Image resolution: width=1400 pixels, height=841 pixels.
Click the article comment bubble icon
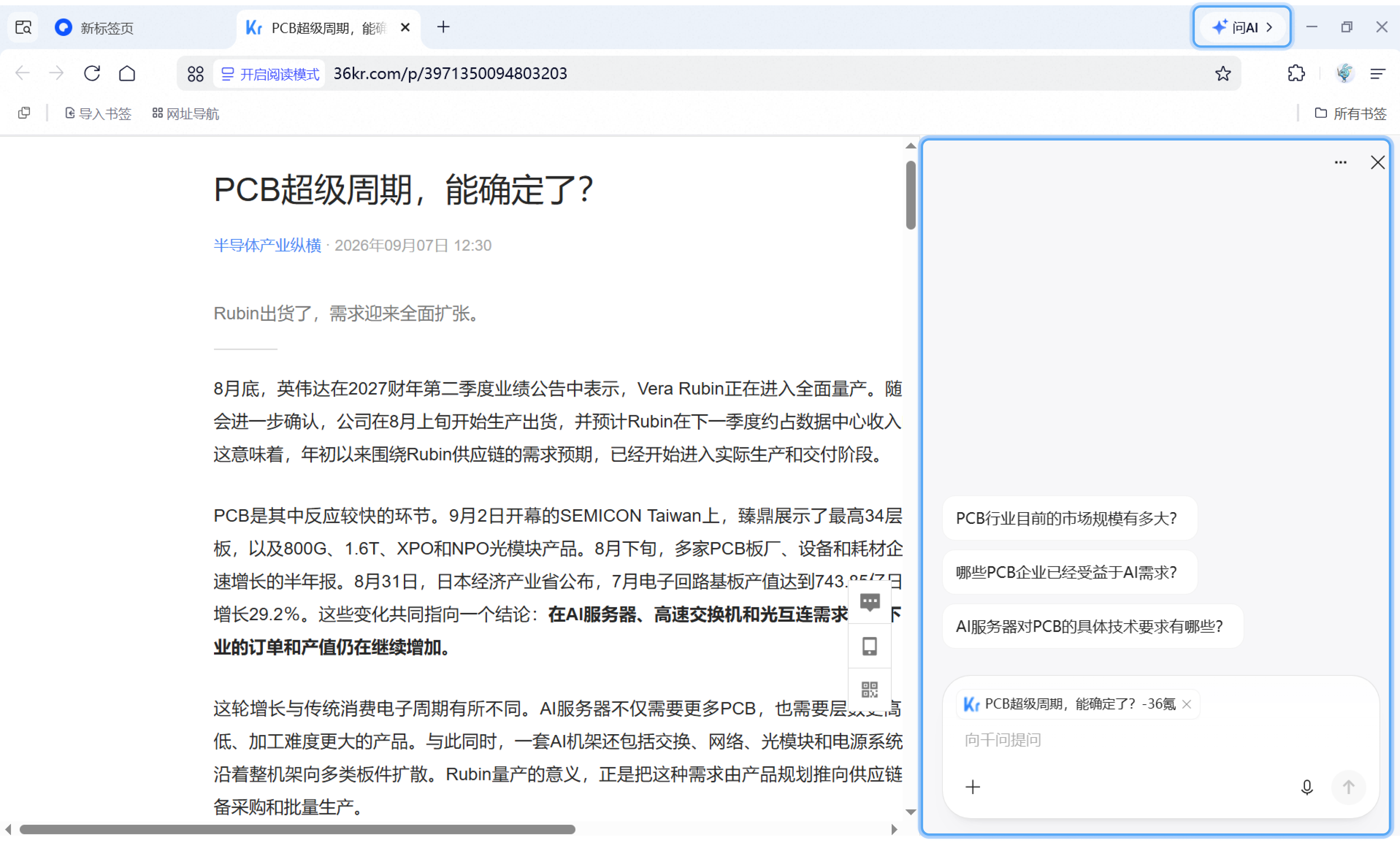869,602
